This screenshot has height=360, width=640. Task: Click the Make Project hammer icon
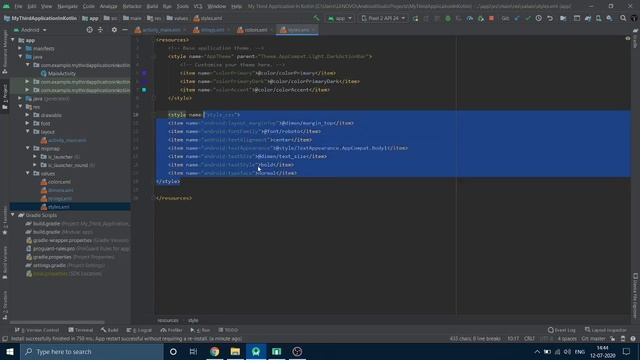click(316, 18)
